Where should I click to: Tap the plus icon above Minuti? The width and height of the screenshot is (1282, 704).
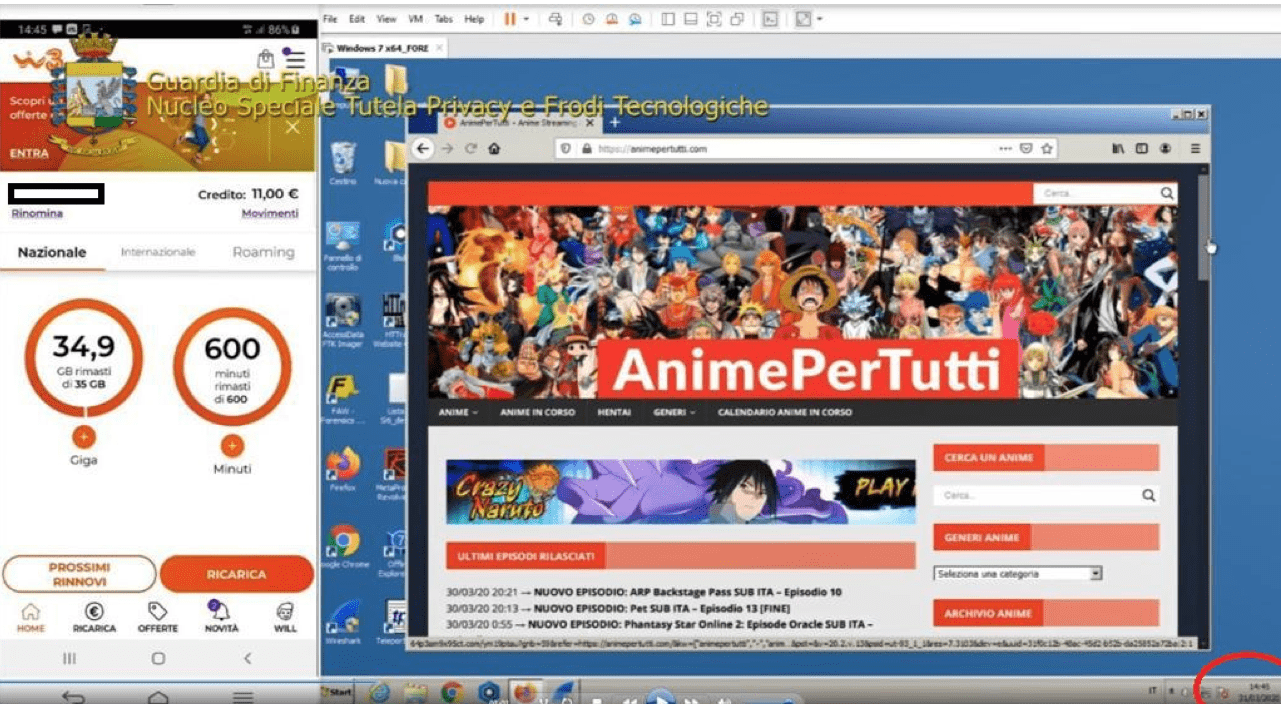coord(232,446)
